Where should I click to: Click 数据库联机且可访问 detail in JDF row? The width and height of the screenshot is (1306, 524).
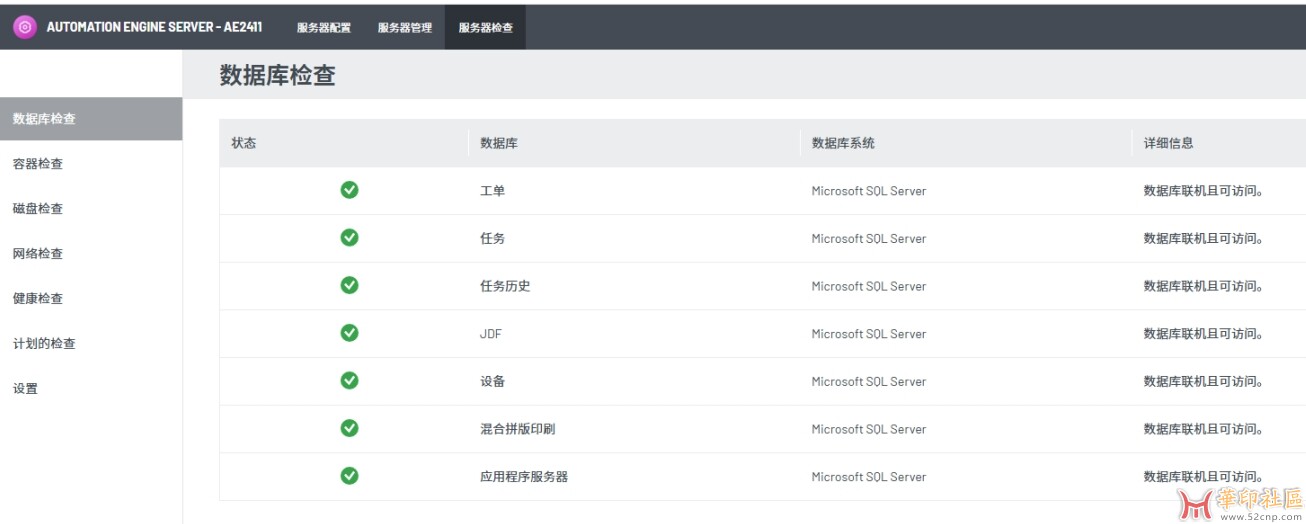pyautogui.click(x=1203, y=334)
